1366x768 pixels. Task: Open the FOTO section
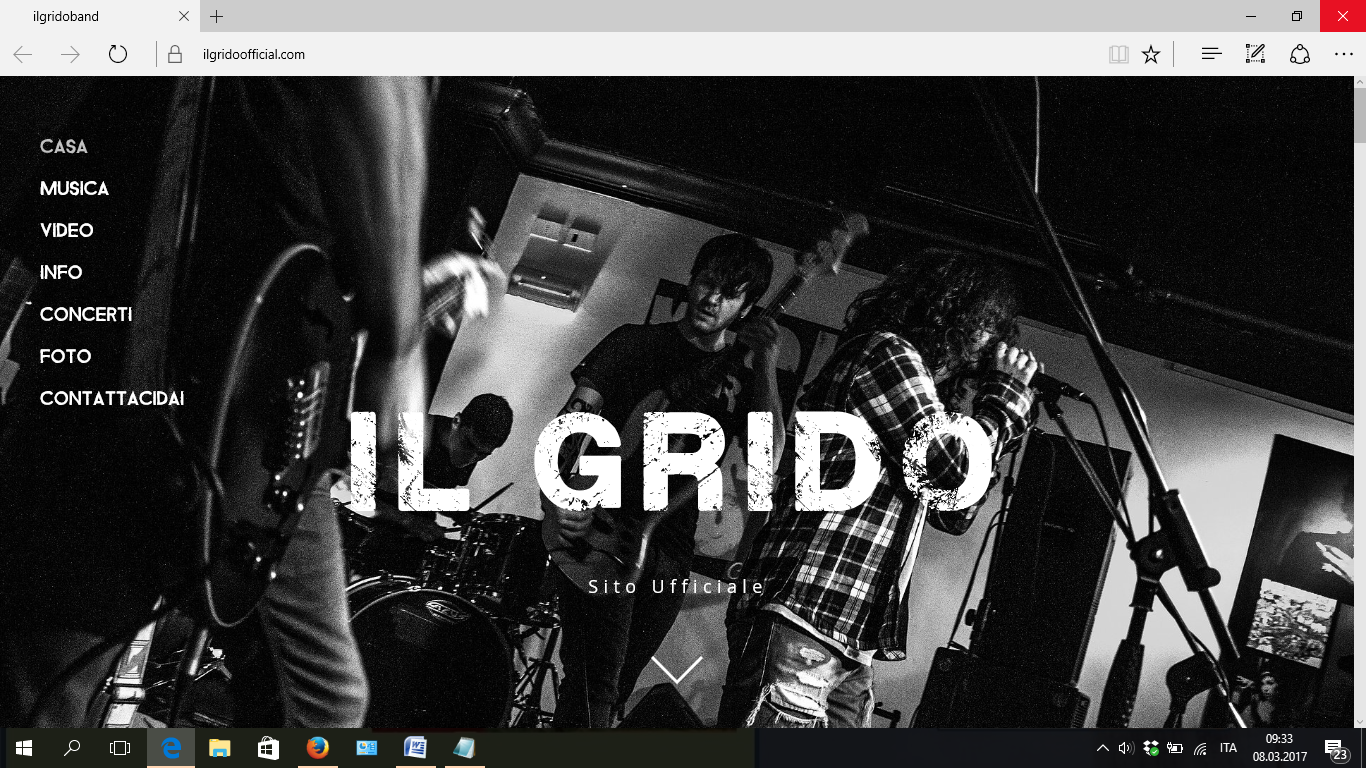pyautogui.click(x=66, y=356)
